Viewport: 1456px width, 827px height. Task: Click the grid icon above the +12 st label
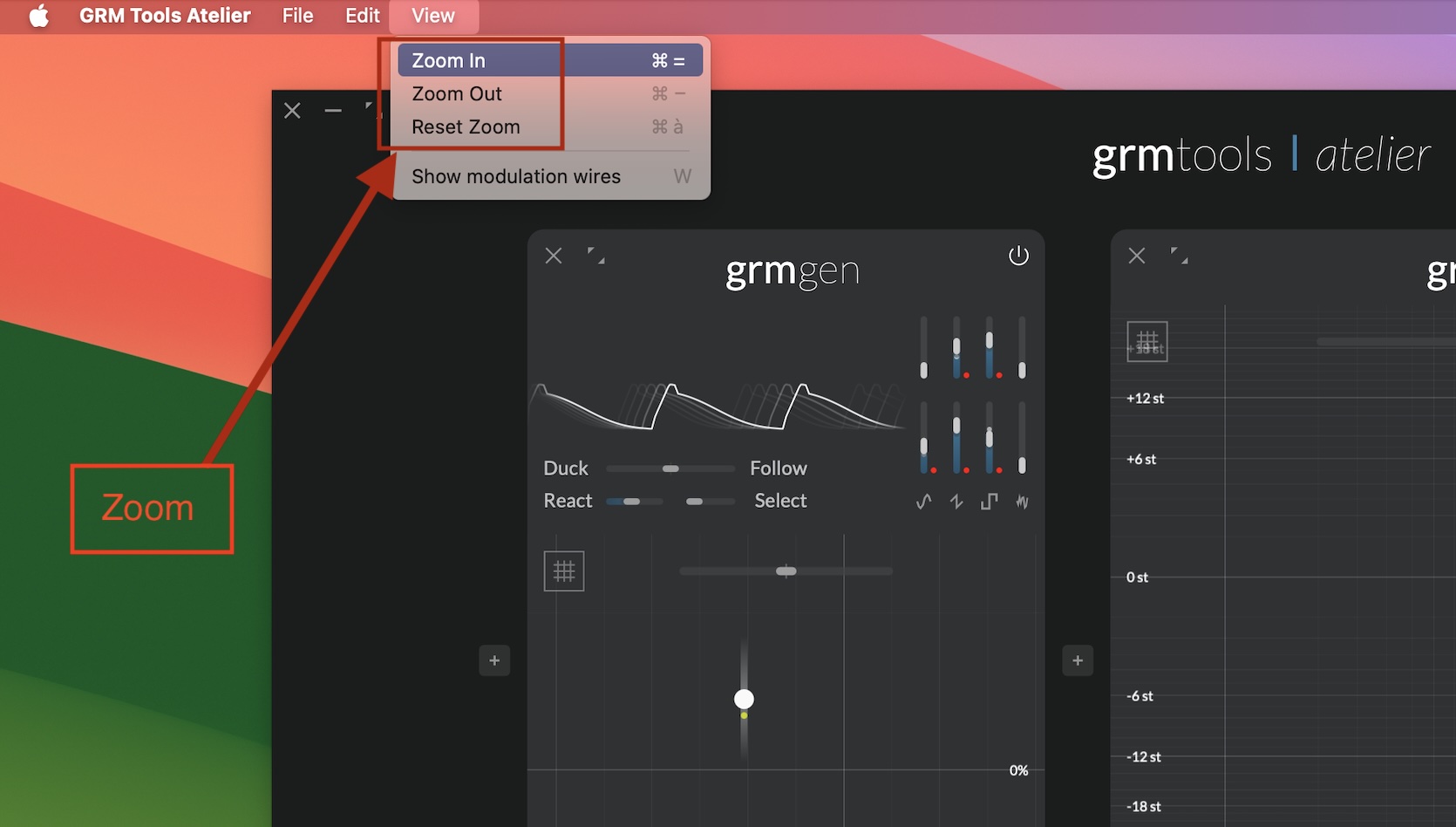click(1147, 341)
